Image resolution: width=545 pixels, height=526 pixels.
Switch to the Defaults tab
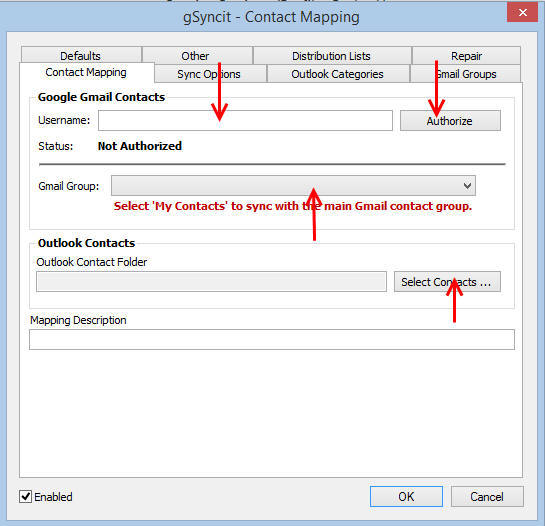point(81,56)
